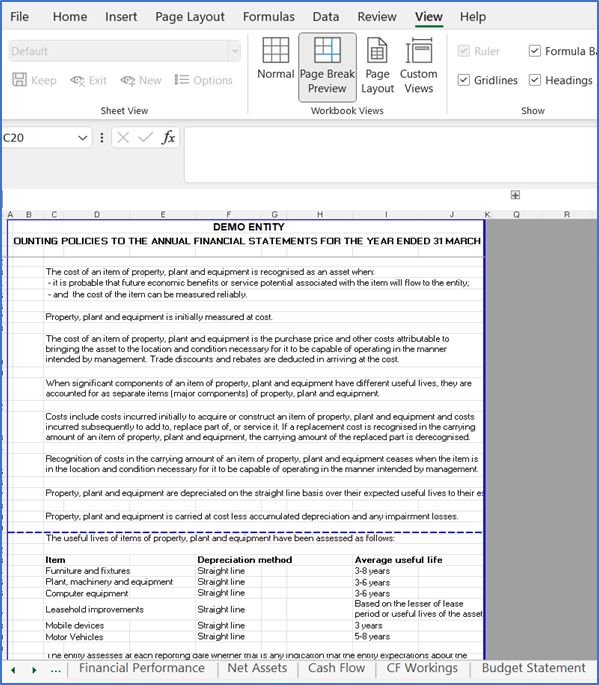The image size is (599, 685).
Task: Click the 'Average useful life' header cell
Action: (398, 560)
